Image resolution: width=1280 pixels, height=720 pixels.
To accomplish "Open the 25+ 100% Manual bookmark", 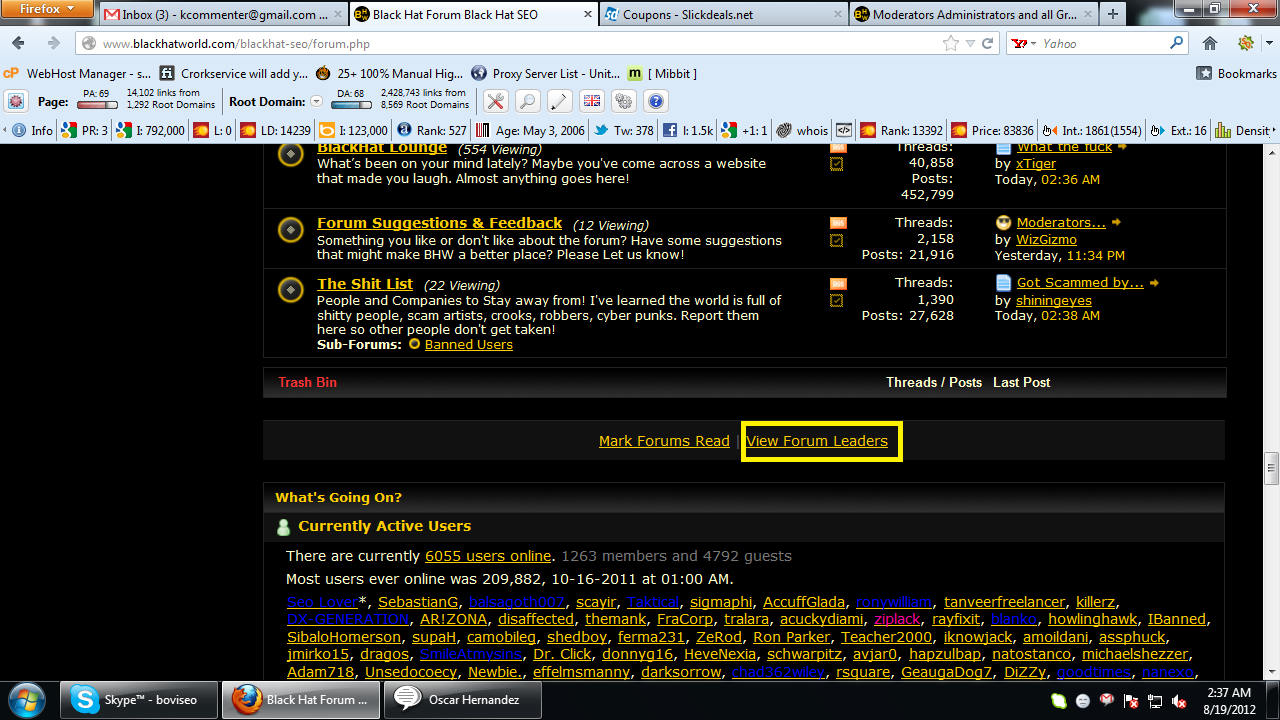I will [x=388, y=73].
